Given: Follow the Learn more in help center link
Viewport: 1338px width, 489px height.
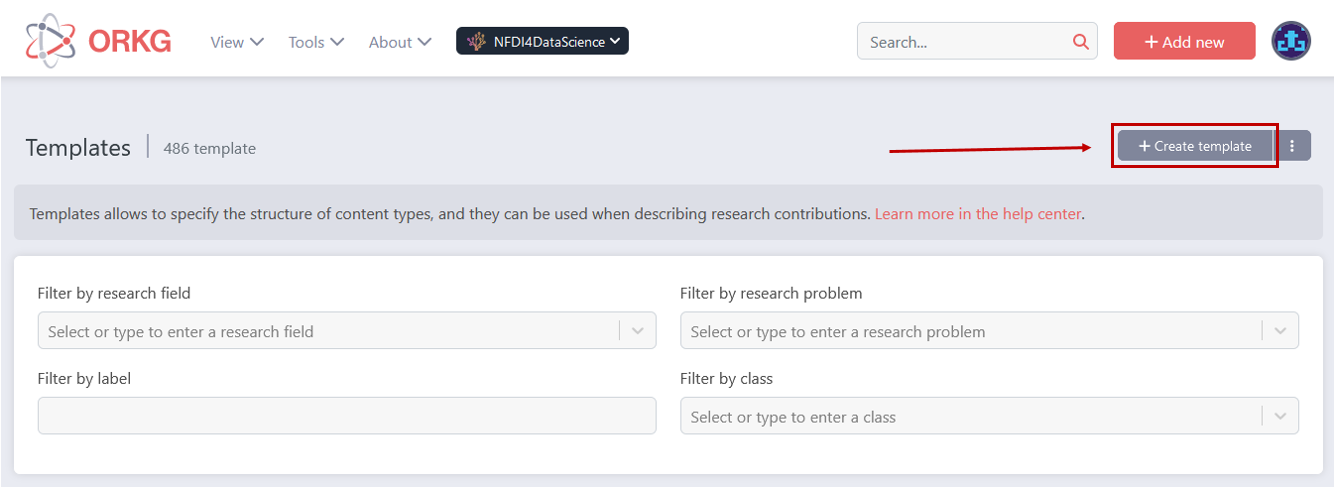Looking at the screenshot, I should [977, 213].
